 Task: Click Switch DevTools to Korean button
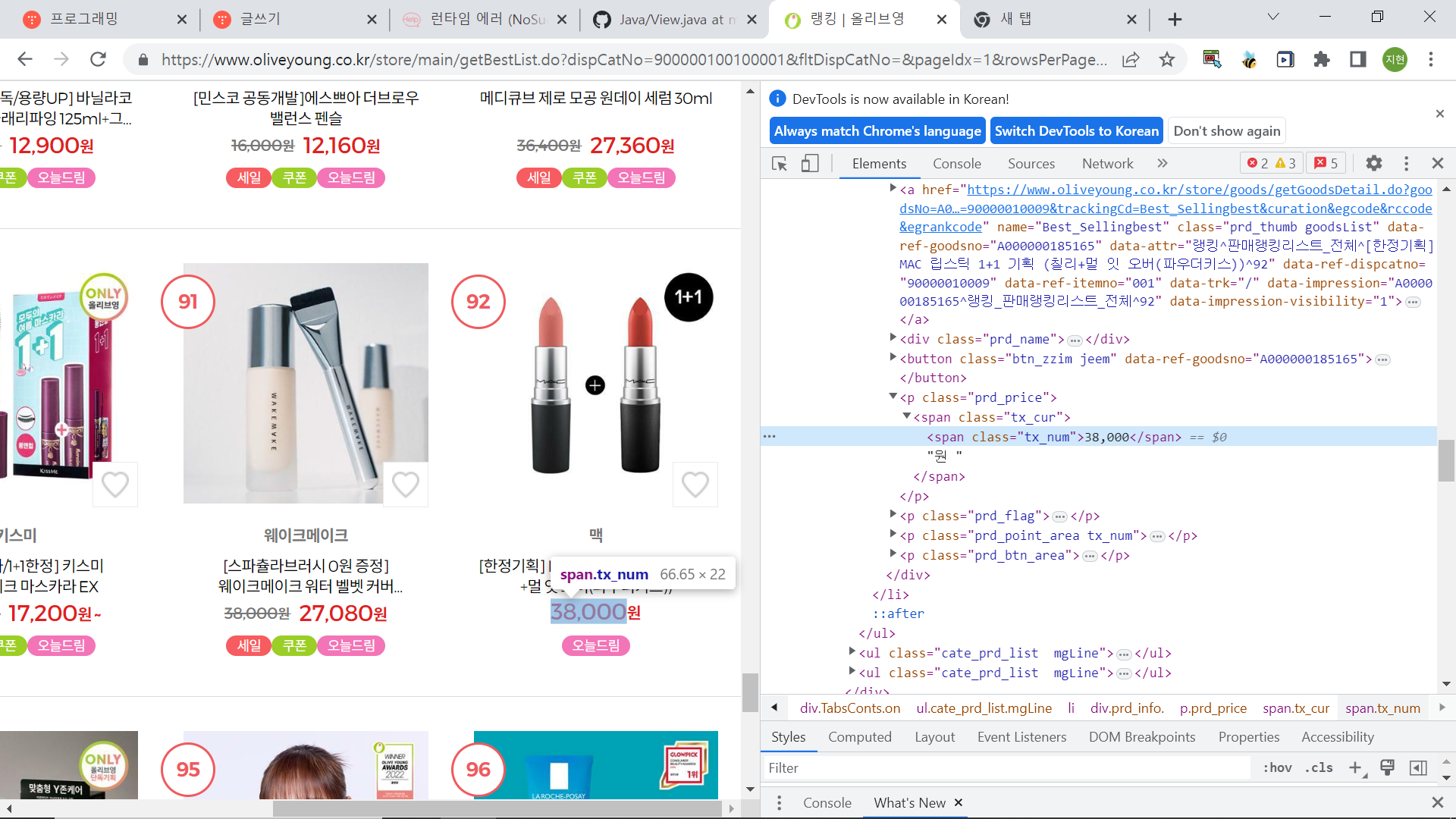coord(1076,130)
